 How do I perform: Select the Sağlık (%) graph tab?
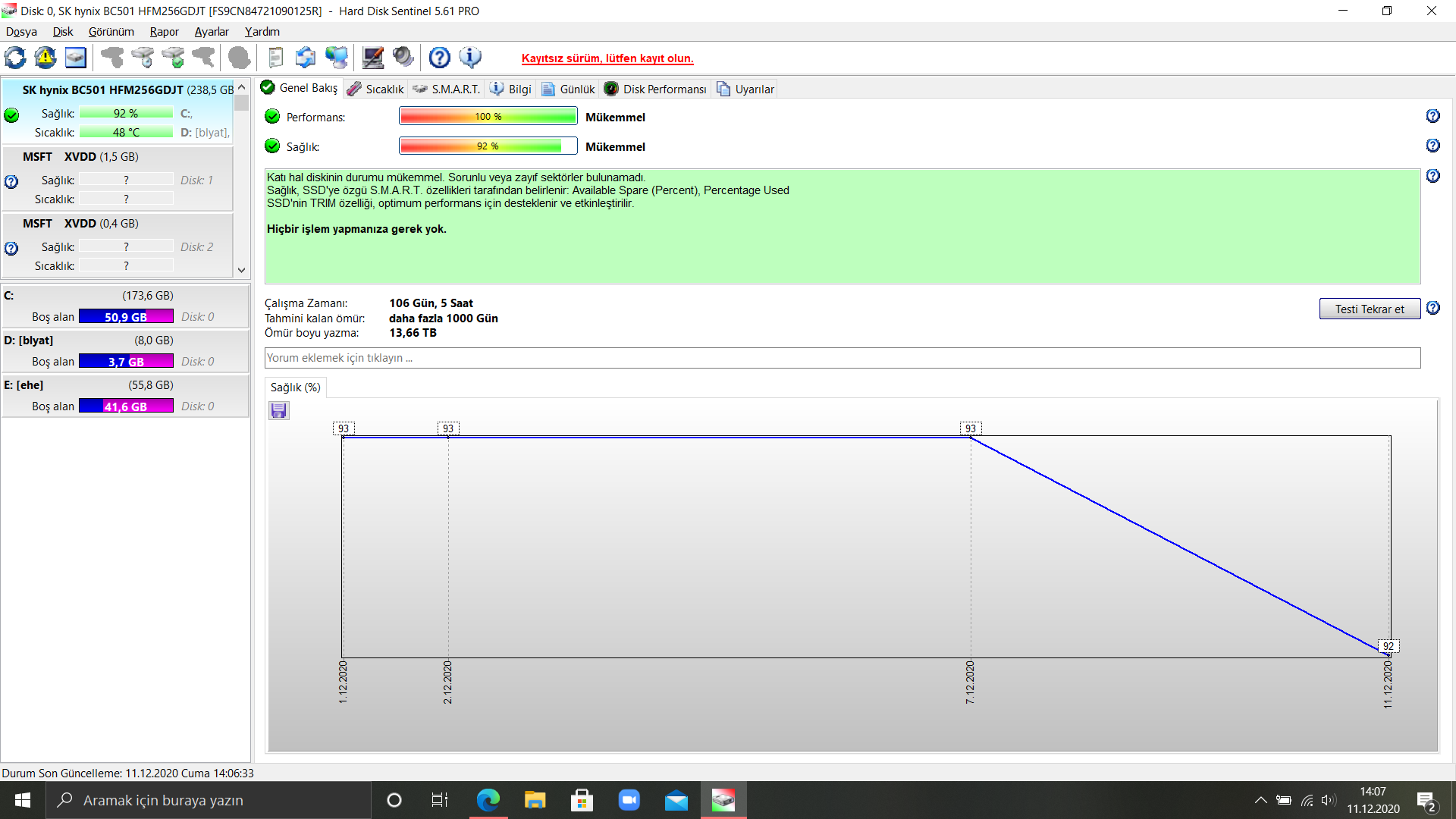295,388
